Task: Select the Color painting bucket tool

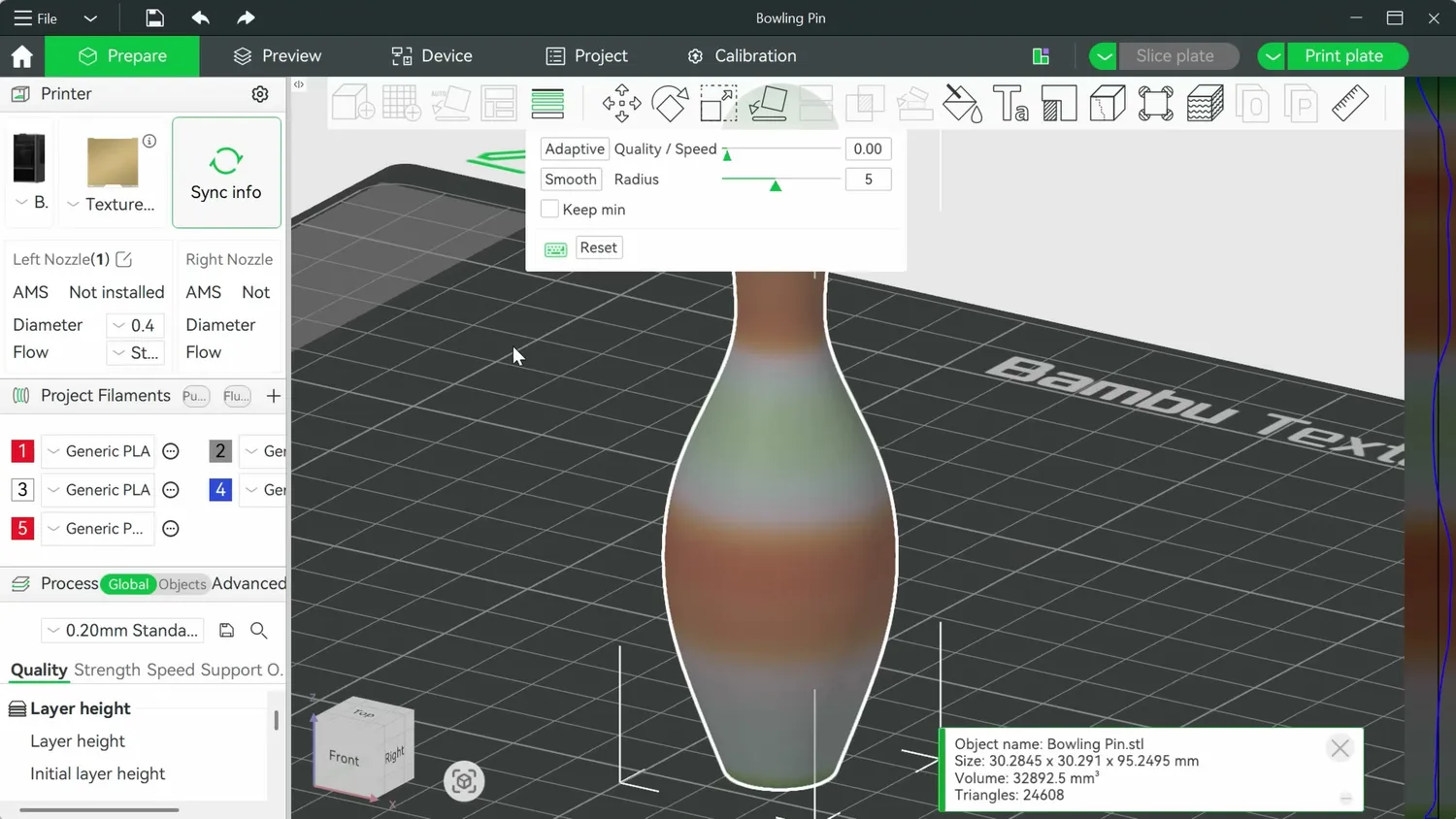Action: (962, 103)
